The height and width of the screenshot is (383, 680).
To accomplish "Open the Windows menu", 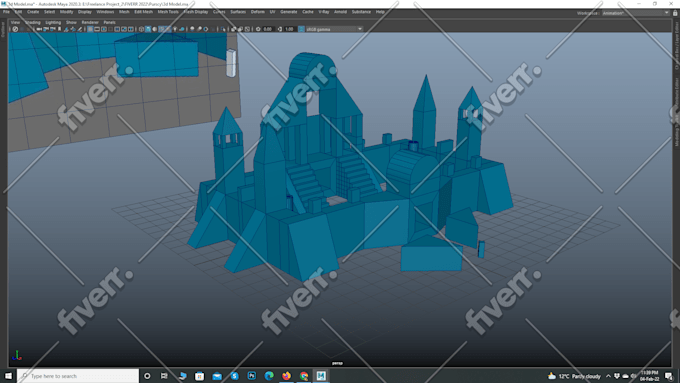I will pyautogui.click(x=105, y=12).
